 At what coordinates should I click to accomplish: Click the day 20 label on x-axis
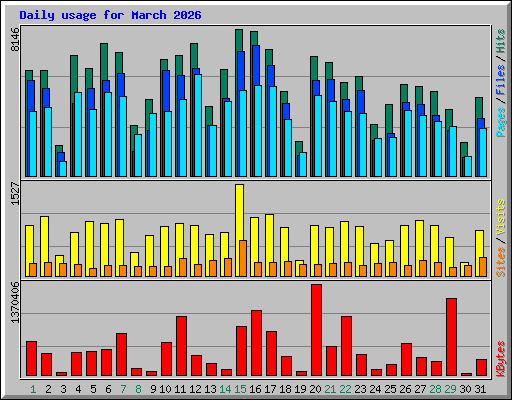(x=315, y=389)
